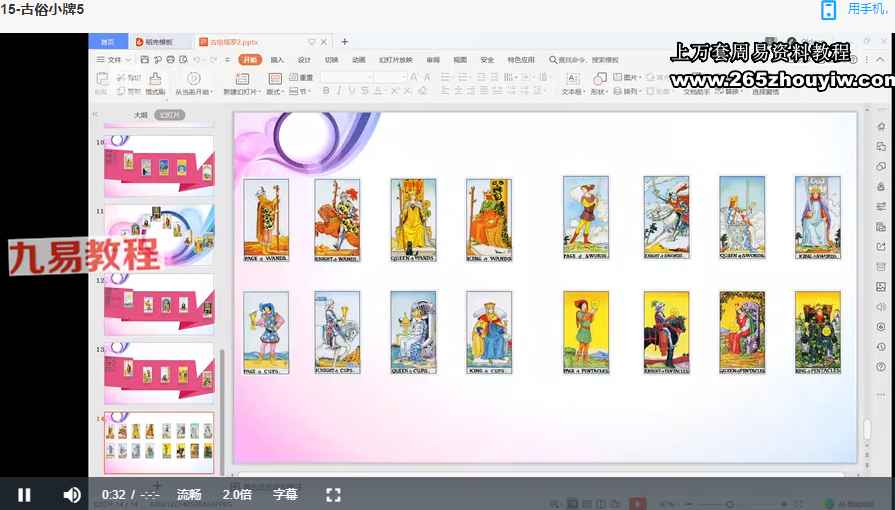The width and height of the screenshot is (895, 510).
Task: Select the 视图 ribbon tab
Action: (x=460, y=59)
